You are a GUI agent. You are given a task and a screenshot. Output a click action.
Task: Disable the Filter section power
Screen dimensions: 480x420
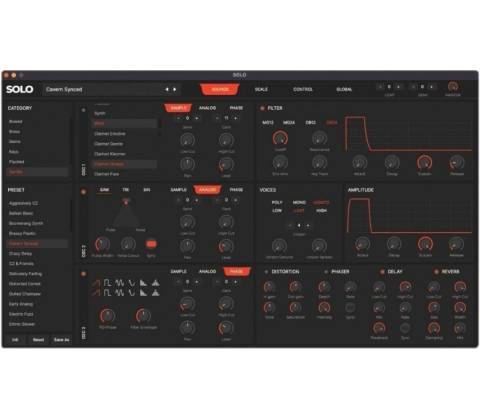(x=262, y=108)
